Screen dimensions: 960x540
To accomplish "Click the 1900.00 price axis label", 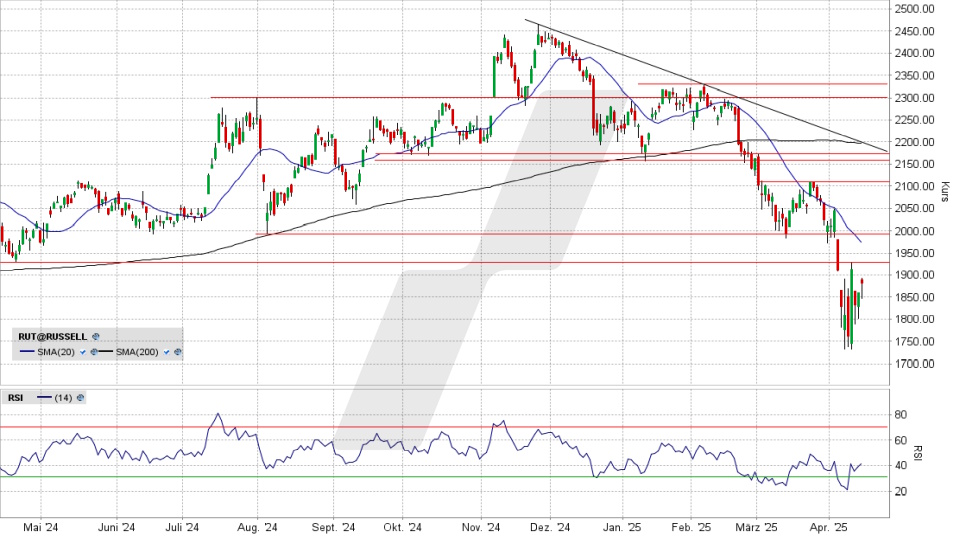I will coord(914,275).
